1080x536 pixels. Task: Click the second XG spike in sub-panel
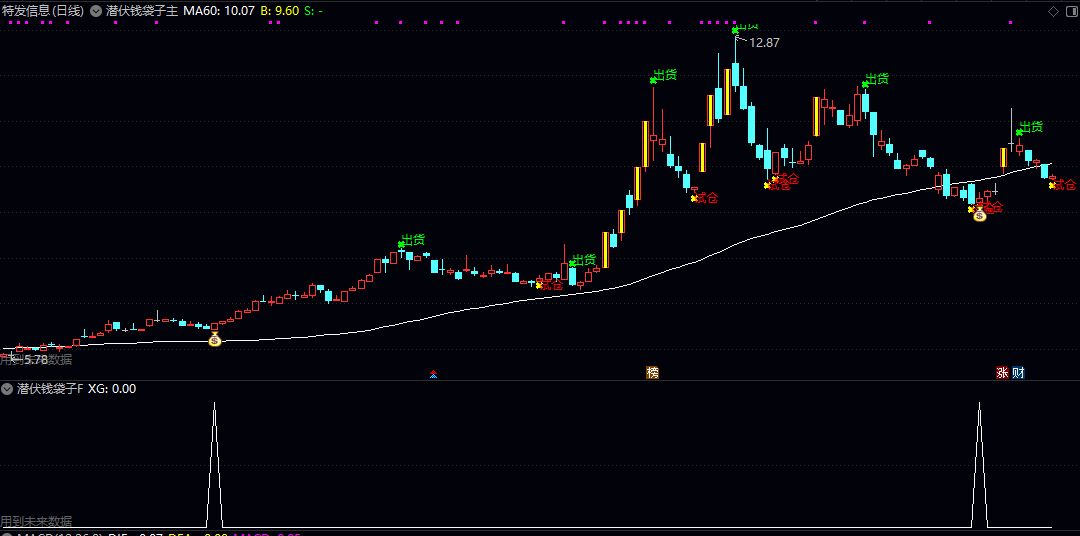tap(979, 464)
